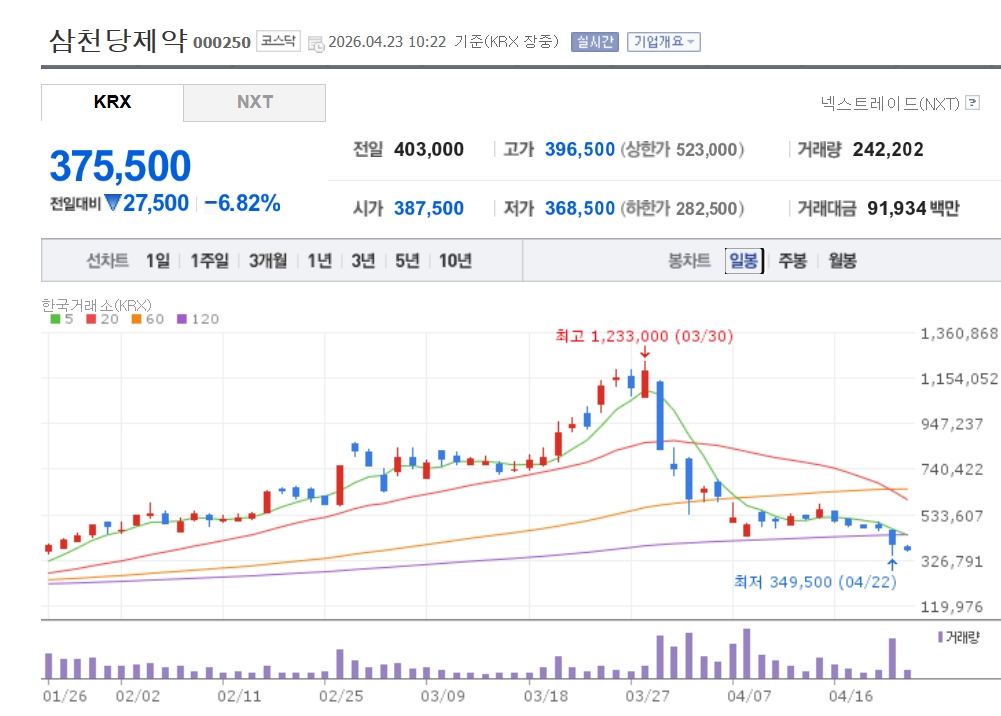Click the opening price value 387,500

[x=428, y=208]
